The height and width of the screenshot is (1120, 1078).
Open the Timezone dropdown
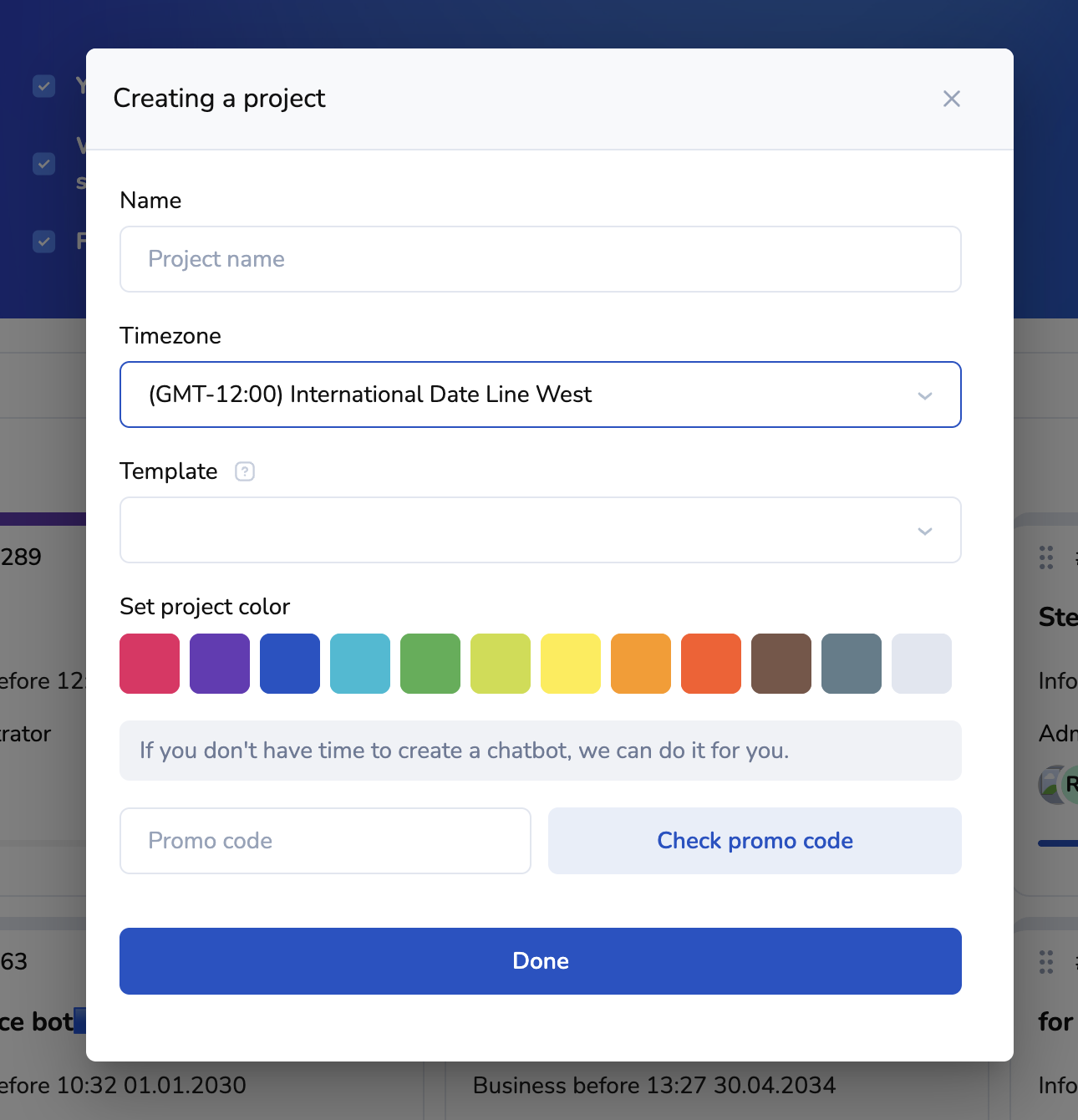[x=526, y=395]
